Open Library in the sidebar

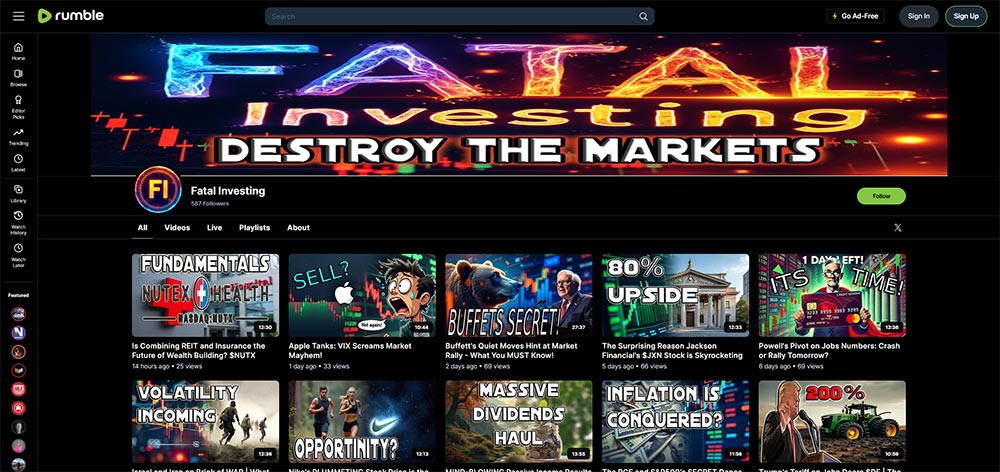(x=18, y=193)
